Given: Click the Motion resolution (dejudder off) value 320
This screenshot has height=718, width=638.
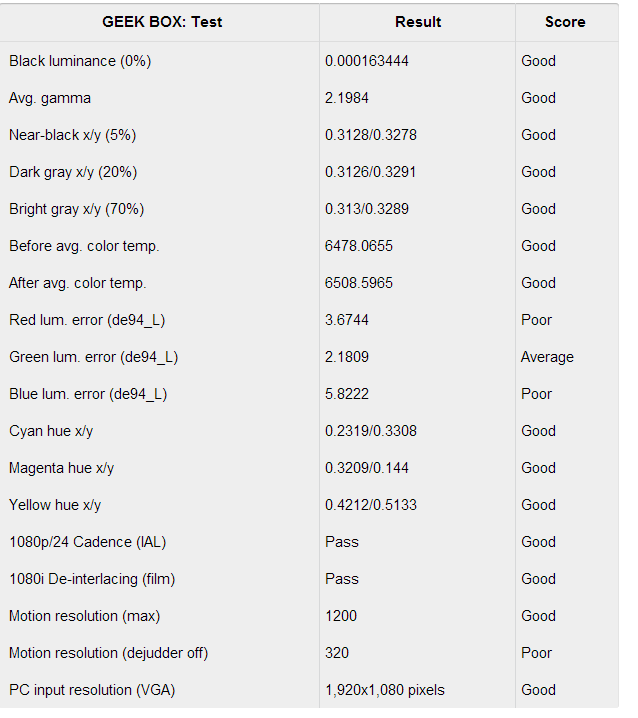Looking at the screenshot, I should click(337, 653).
